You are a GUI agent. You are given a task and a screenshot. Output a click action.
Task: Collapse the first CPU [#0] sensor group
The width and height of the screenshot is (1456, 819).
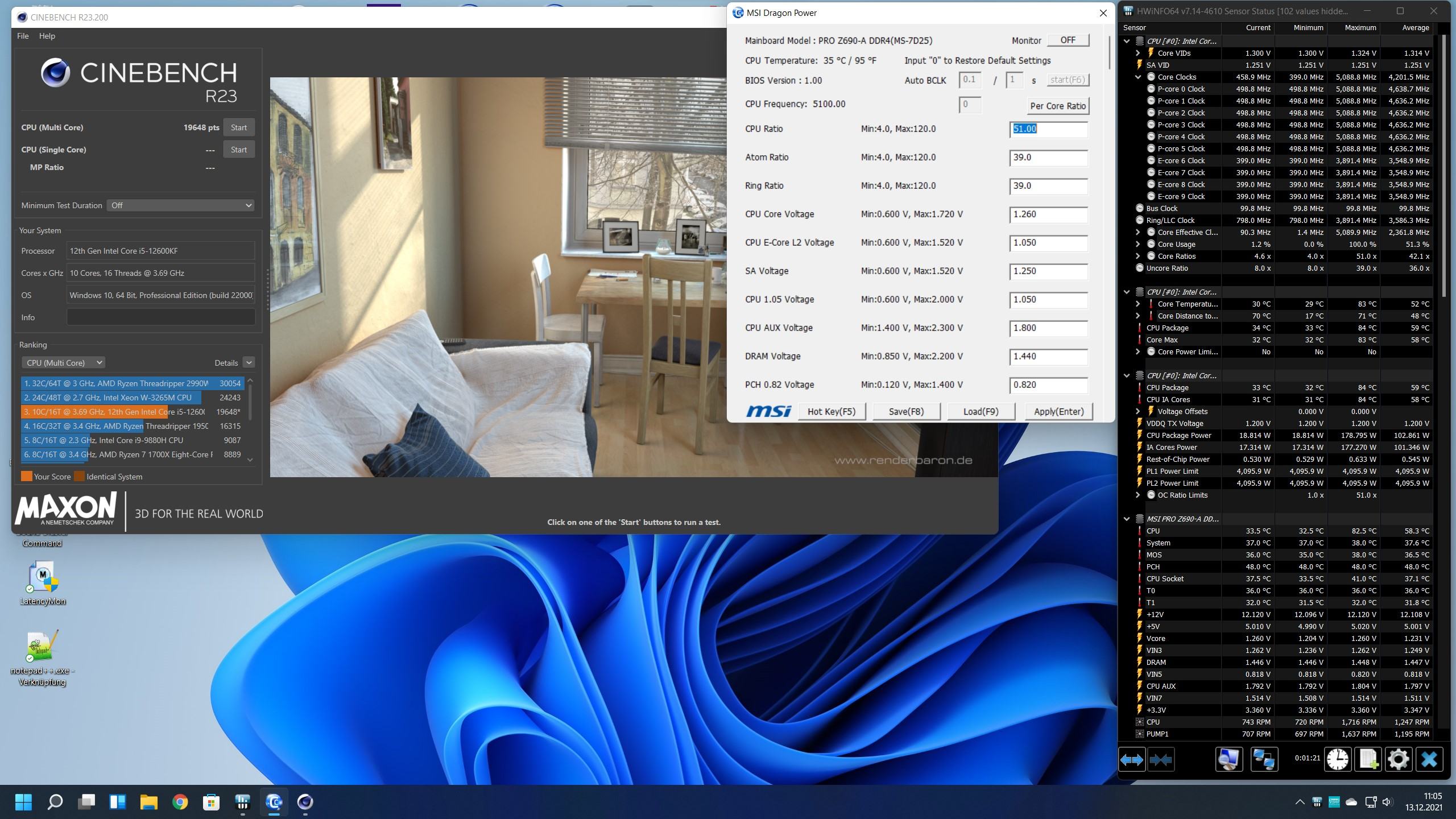1126,41
